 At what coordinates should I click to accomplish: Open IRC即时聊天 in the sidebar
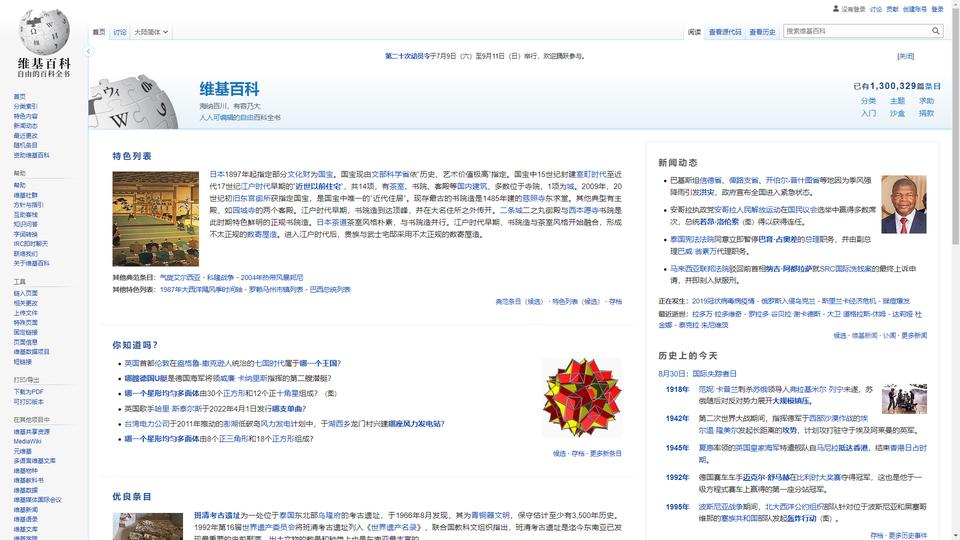point(31,244)
